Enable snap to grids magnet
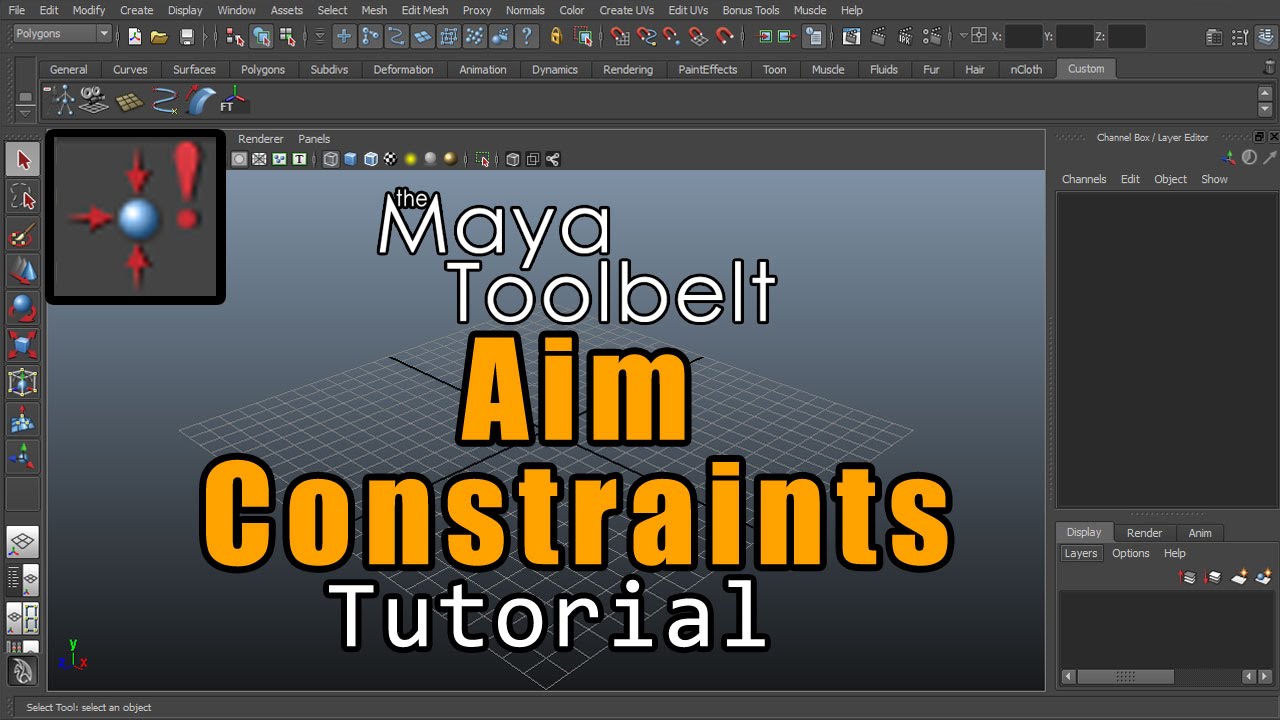 point(620,37)
